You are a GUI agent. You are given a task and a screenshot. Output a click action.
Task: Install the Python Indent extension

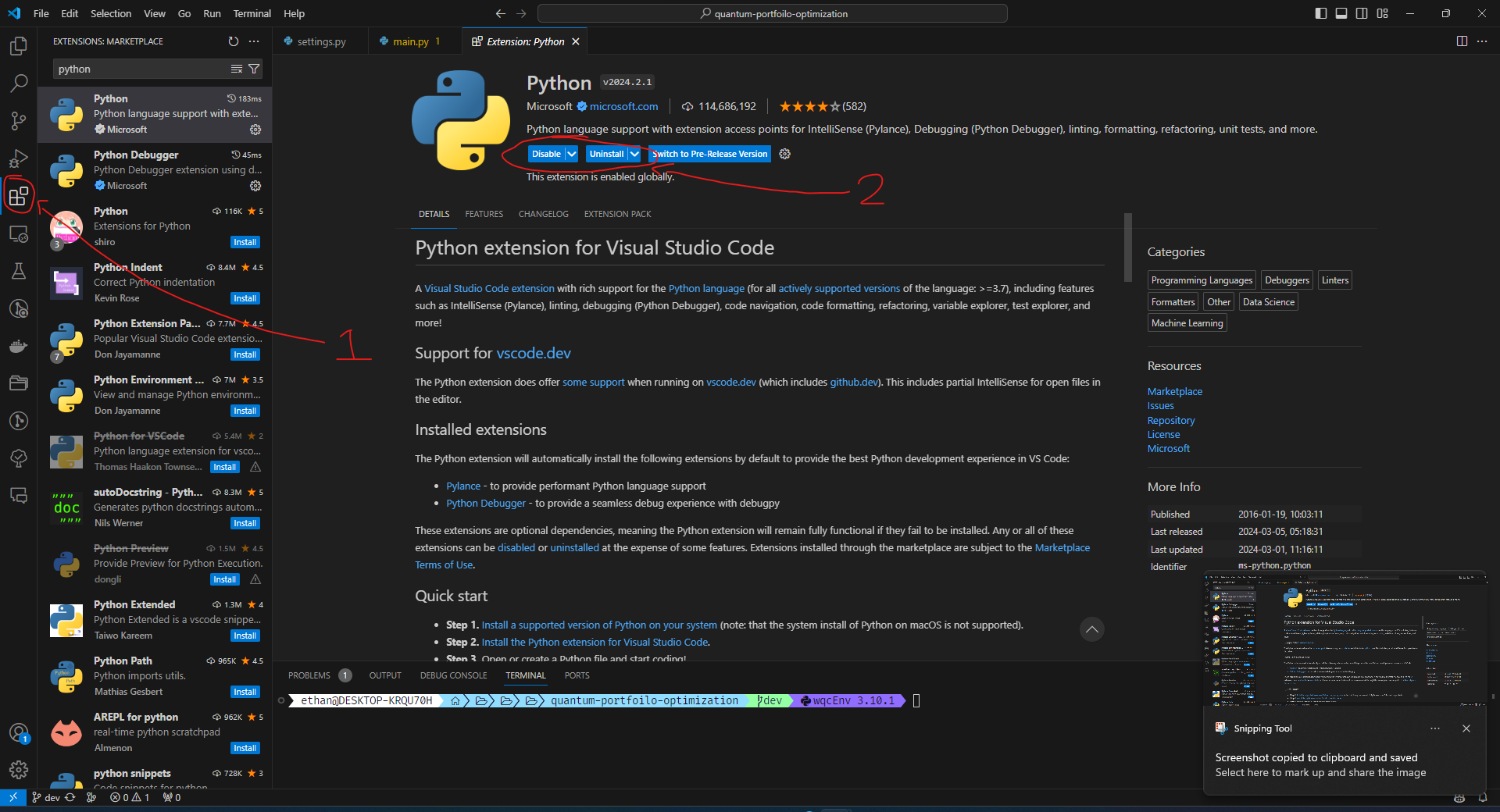245,297
